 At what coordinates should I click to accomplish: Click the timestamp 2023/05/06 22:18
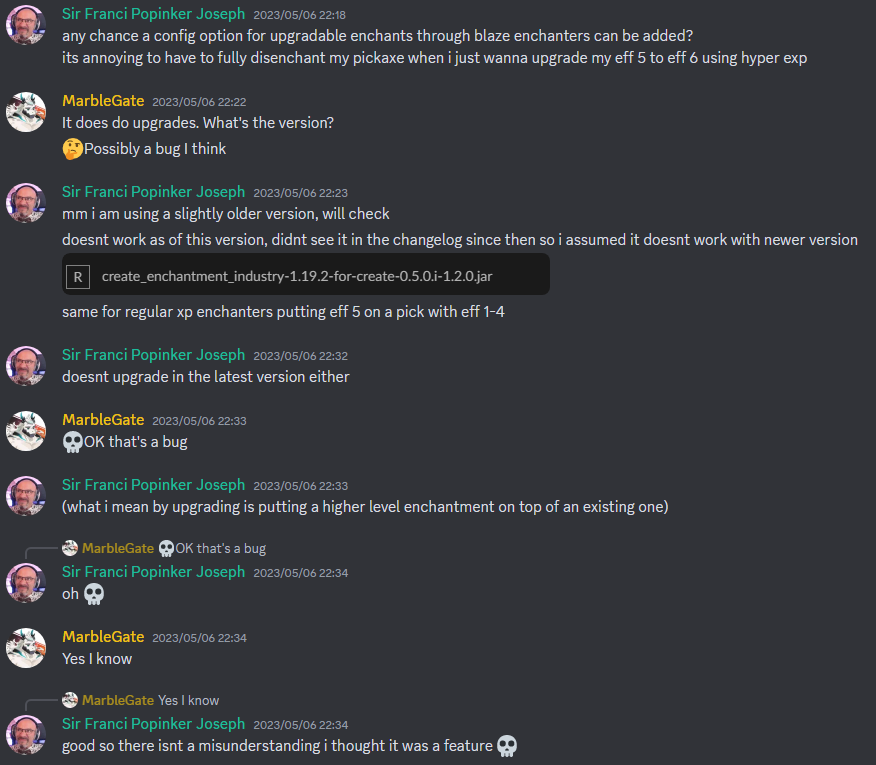(300, 14)
